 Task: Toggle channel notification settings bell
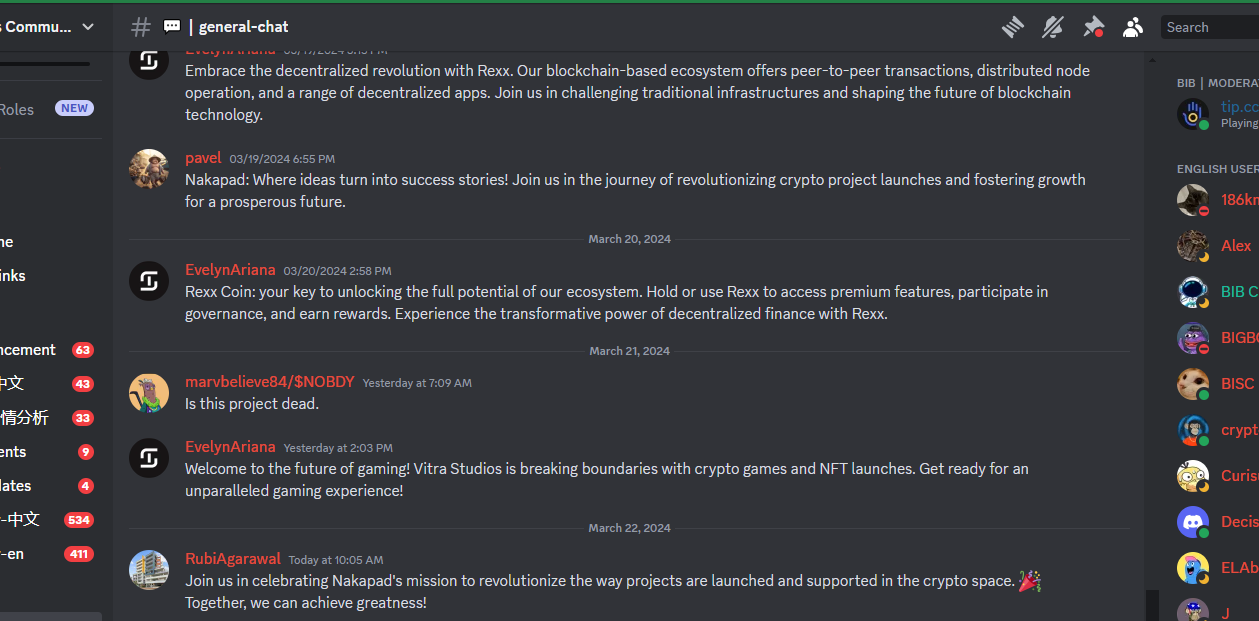coord(1052,27)
